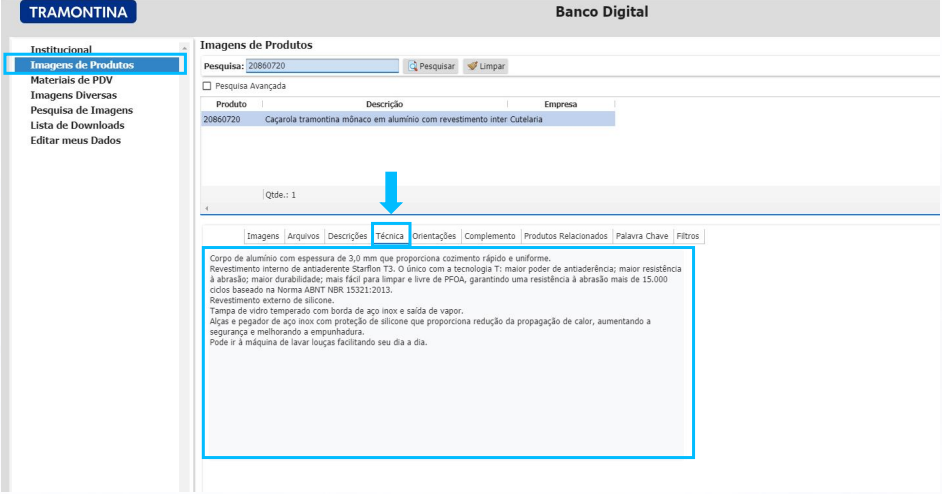The width and height of the screenshot is (942, 494).
Task: Switch to the Descrições tab
Action: (x=347, y=236)
